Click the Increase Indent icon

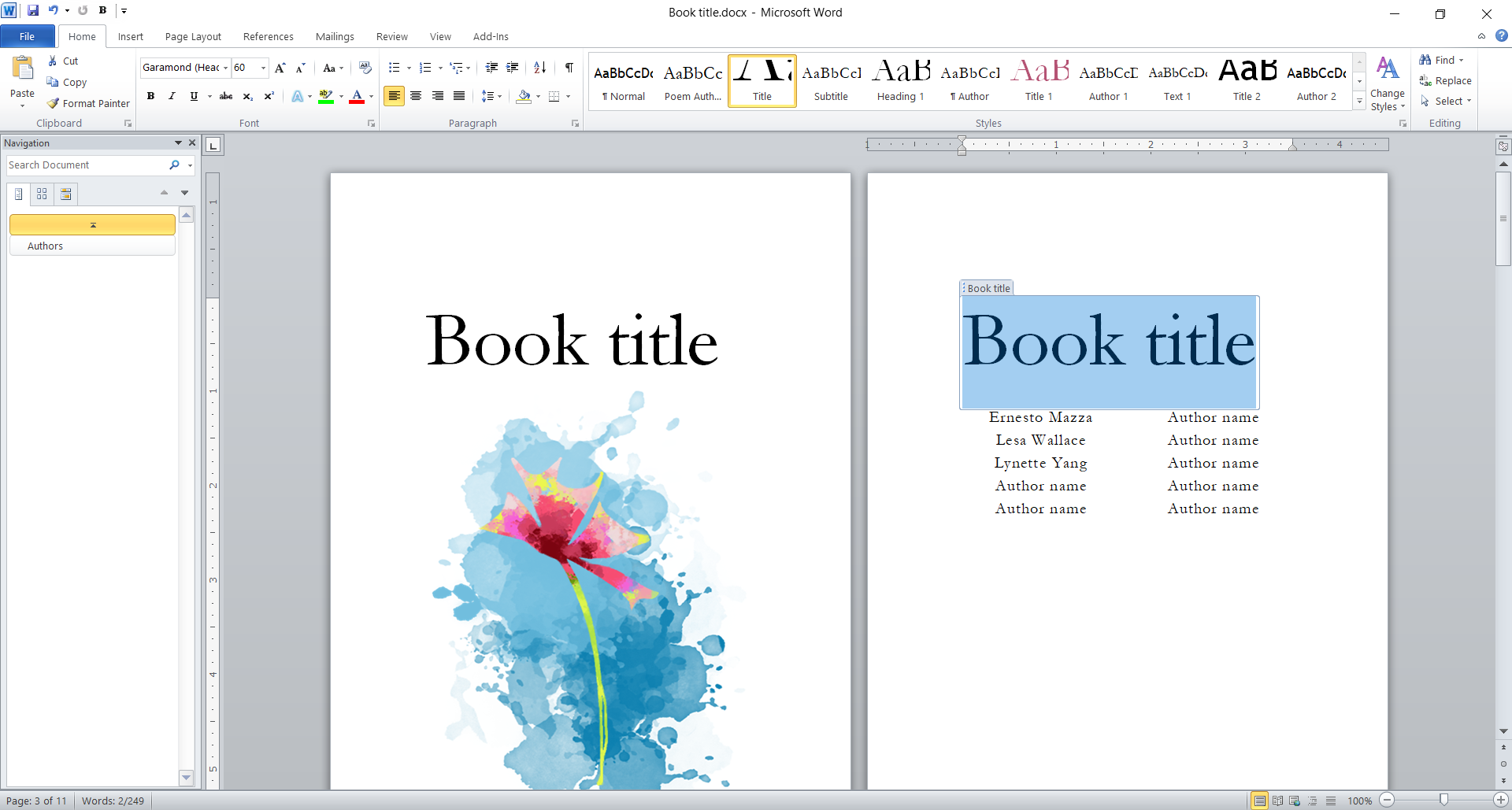(512, 68)
